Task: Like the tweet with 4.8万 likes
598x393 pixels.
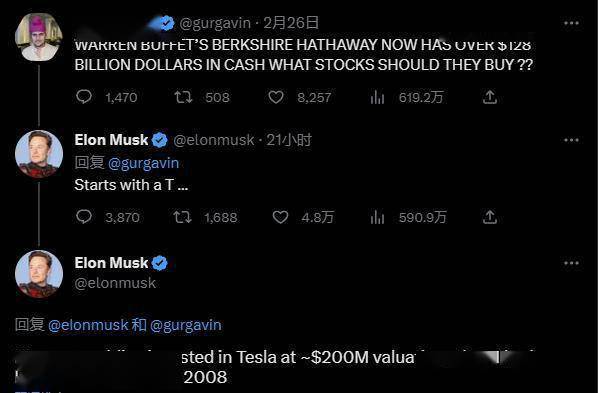Action: 280,217
